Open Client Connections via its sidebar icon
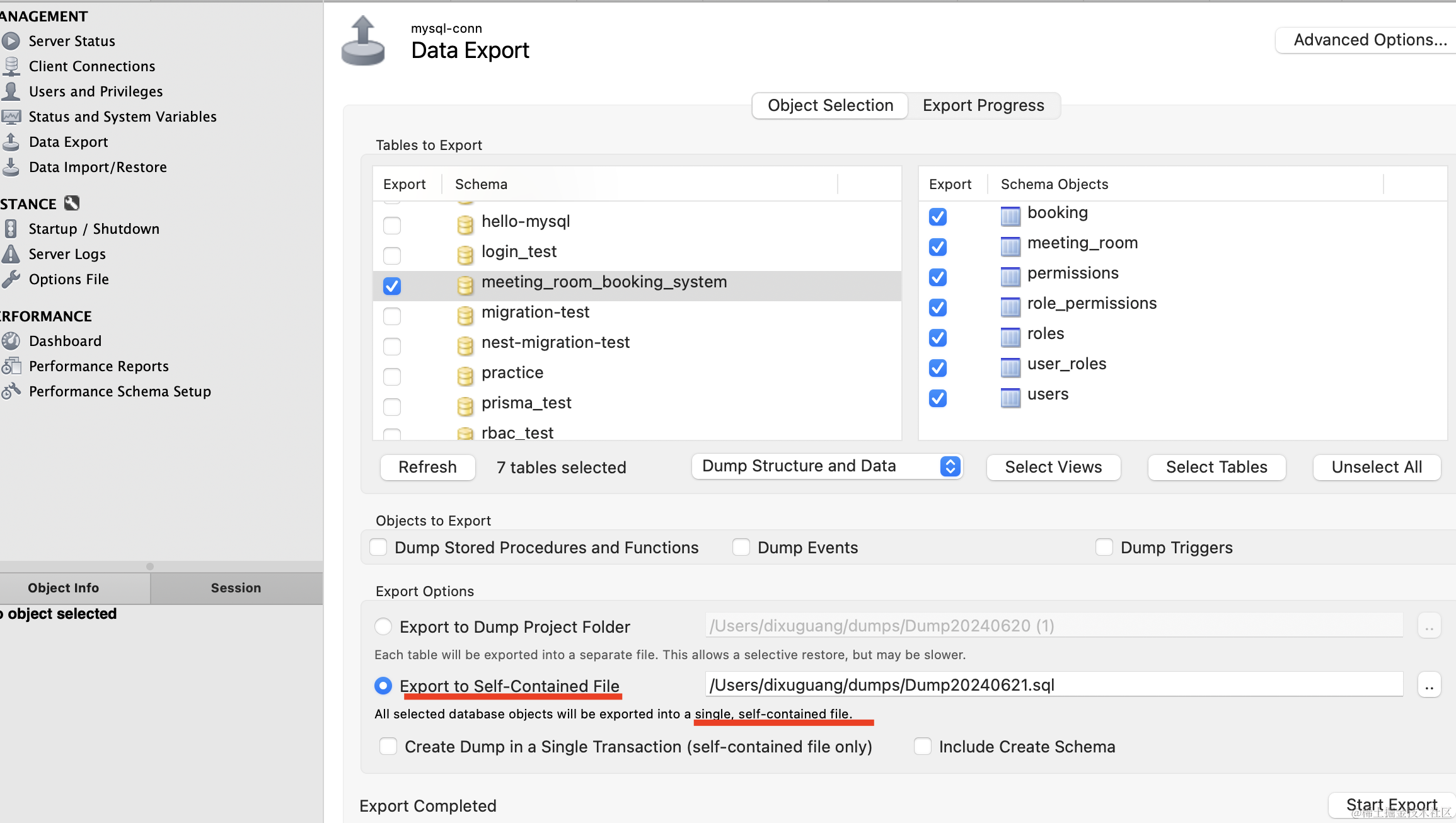 tap(11, 66)
